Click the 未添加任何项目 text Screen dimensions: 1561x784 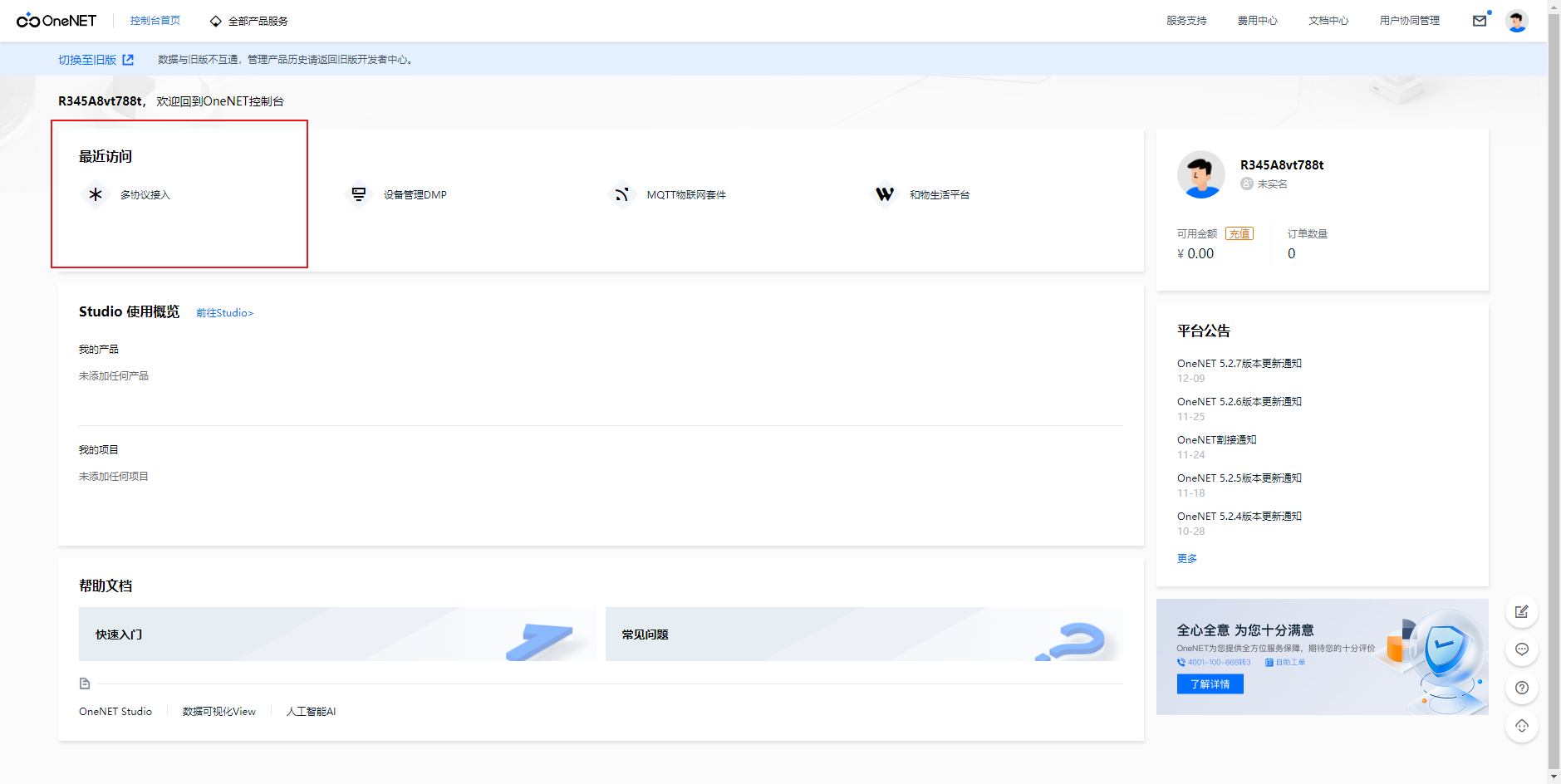point(114,477)
